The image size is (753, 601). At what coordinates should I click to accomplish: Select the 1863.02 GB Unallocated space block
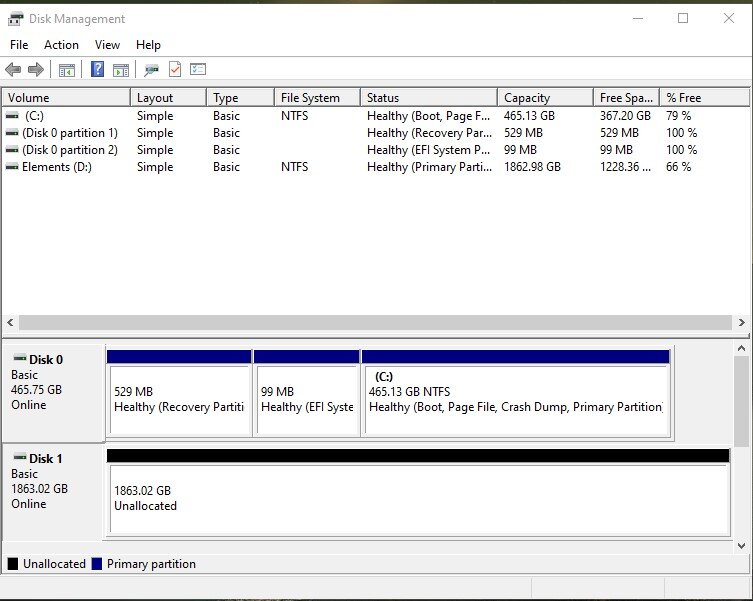[418, 498]
